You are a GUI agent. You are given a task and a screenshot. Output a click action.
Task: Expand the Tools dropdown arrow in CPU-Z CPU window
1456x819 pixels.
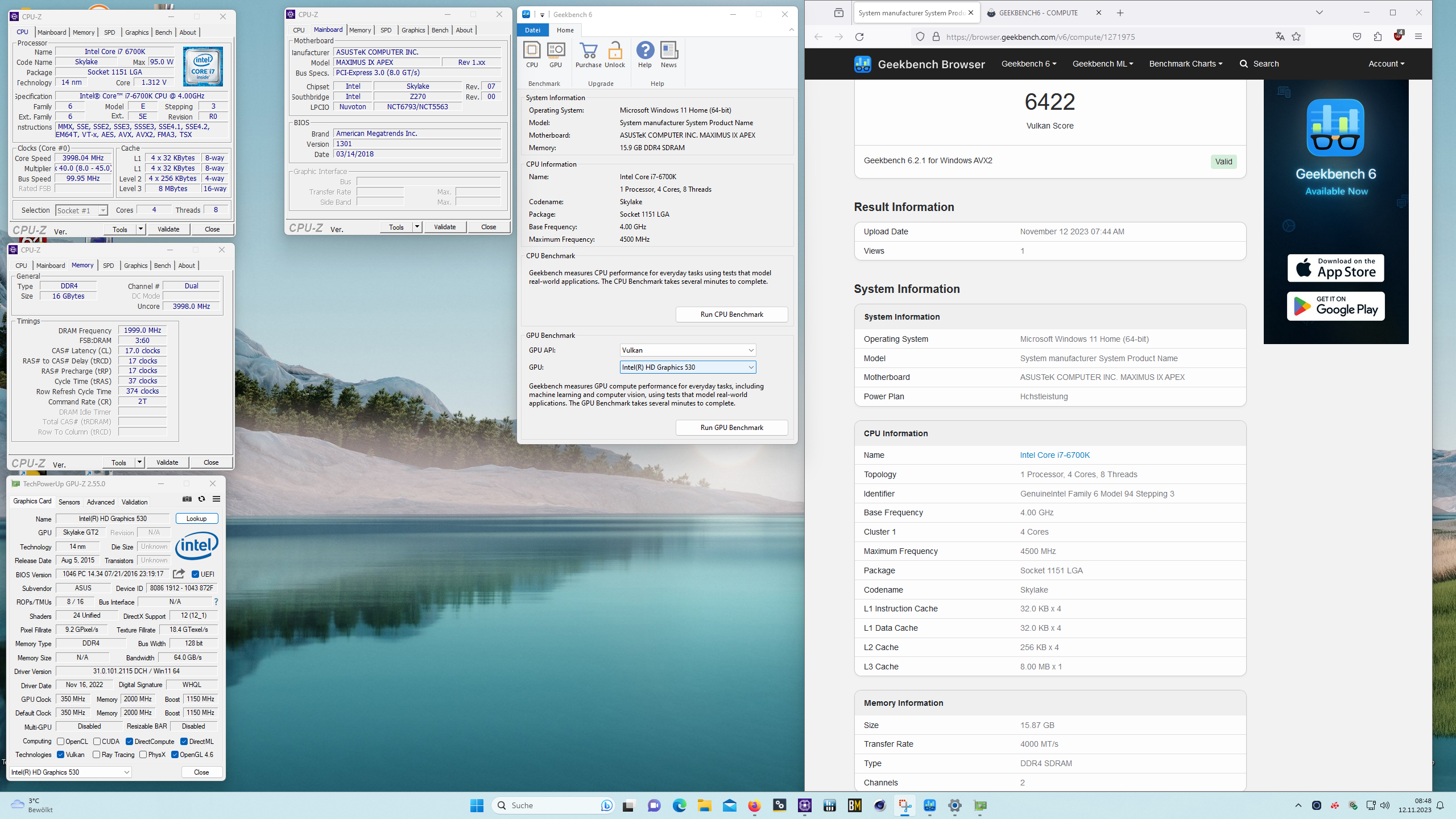140,229
